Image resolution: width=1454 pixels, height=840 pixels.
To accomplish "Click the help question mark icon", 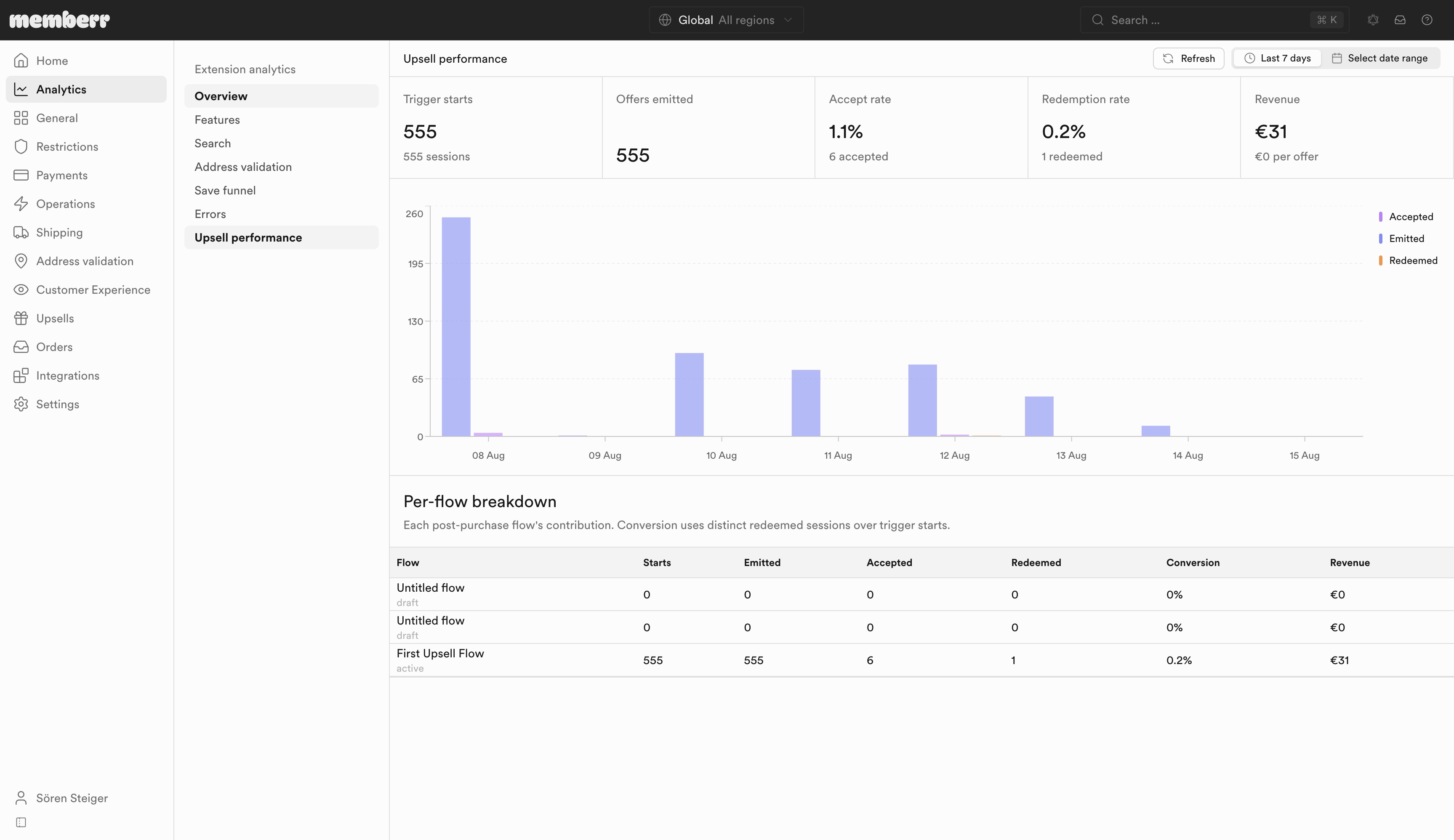I will tap(1427, 20).
